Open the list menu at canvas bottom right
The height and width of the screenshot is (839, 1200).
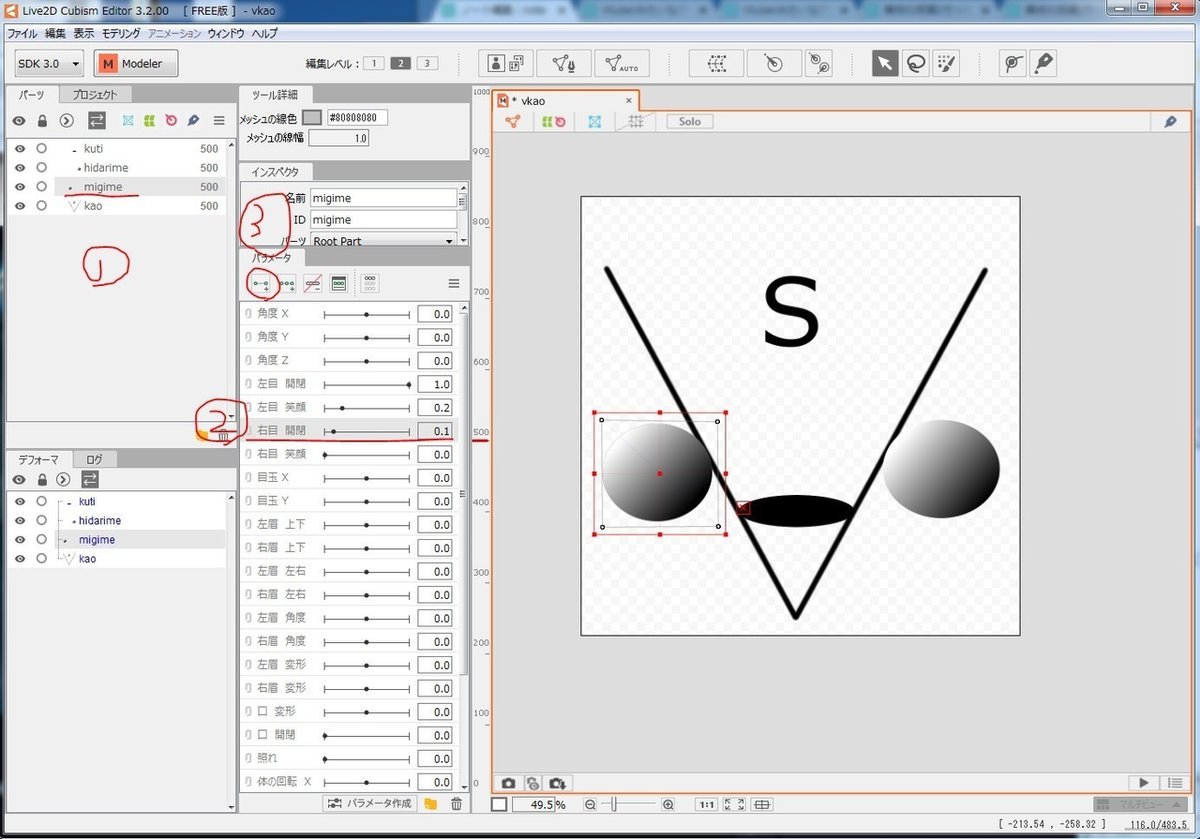pos(1174,782)
